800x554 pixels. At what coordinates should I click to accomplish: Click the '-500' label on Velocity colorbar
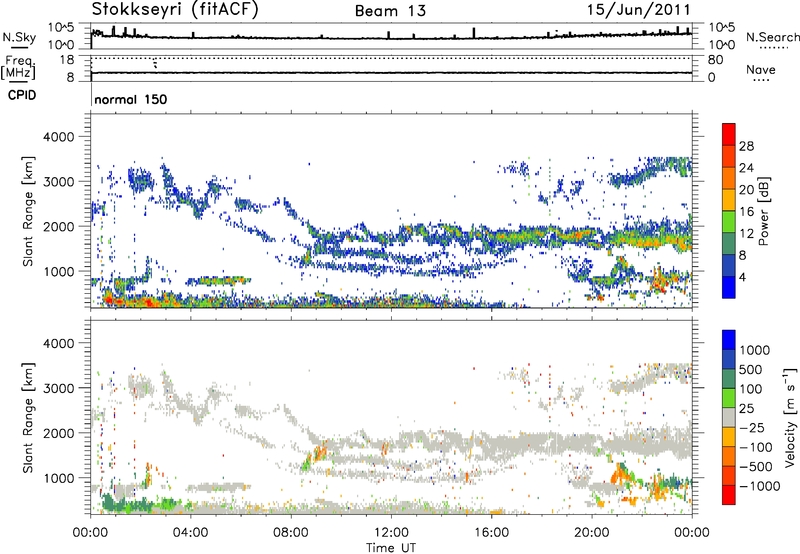click(756, 466)
